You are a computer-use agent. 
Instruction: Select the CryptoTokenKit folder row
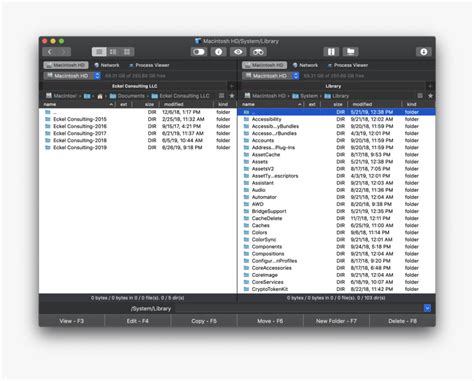click(x=336, y=289)
